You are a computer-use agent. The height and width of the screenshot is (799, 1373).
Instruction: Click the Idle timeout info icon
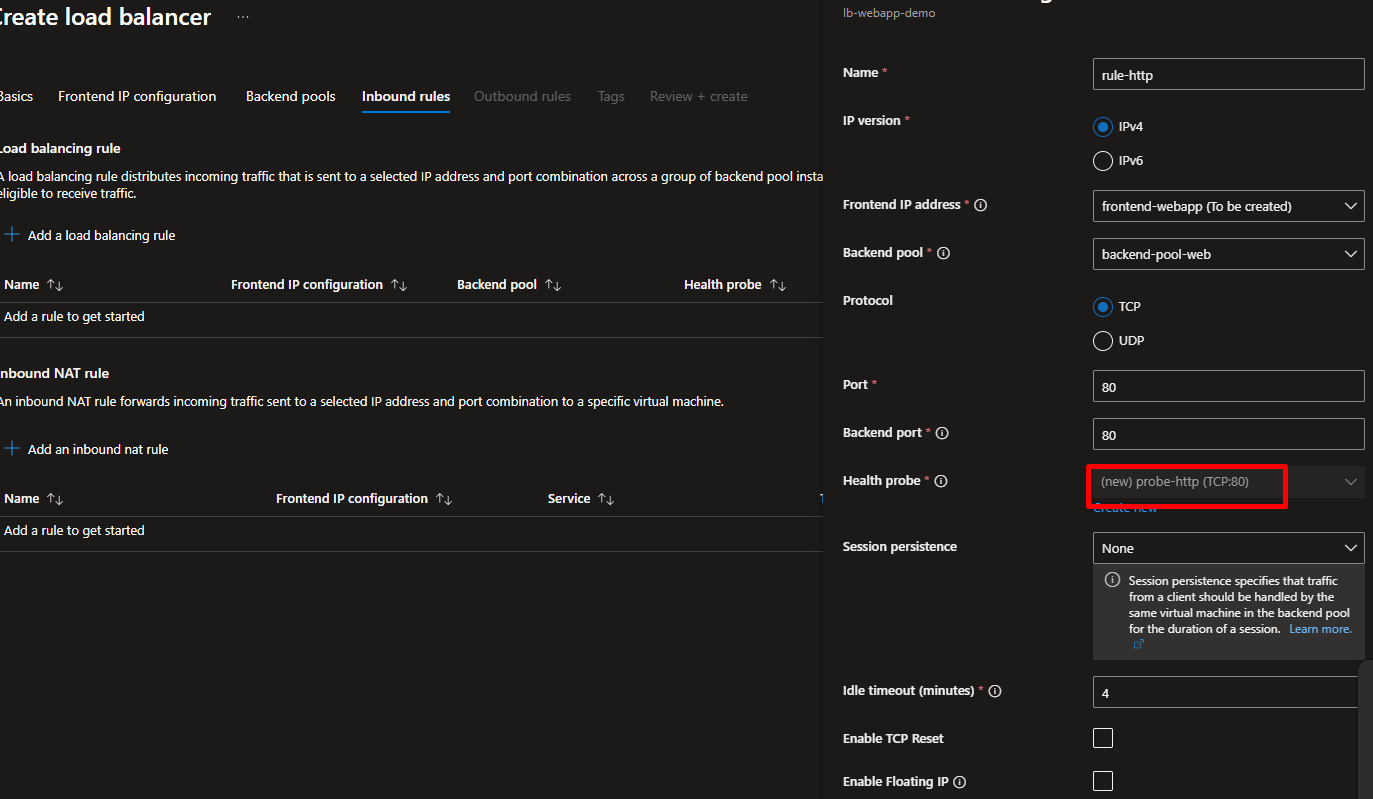click(x=995, y=691)
